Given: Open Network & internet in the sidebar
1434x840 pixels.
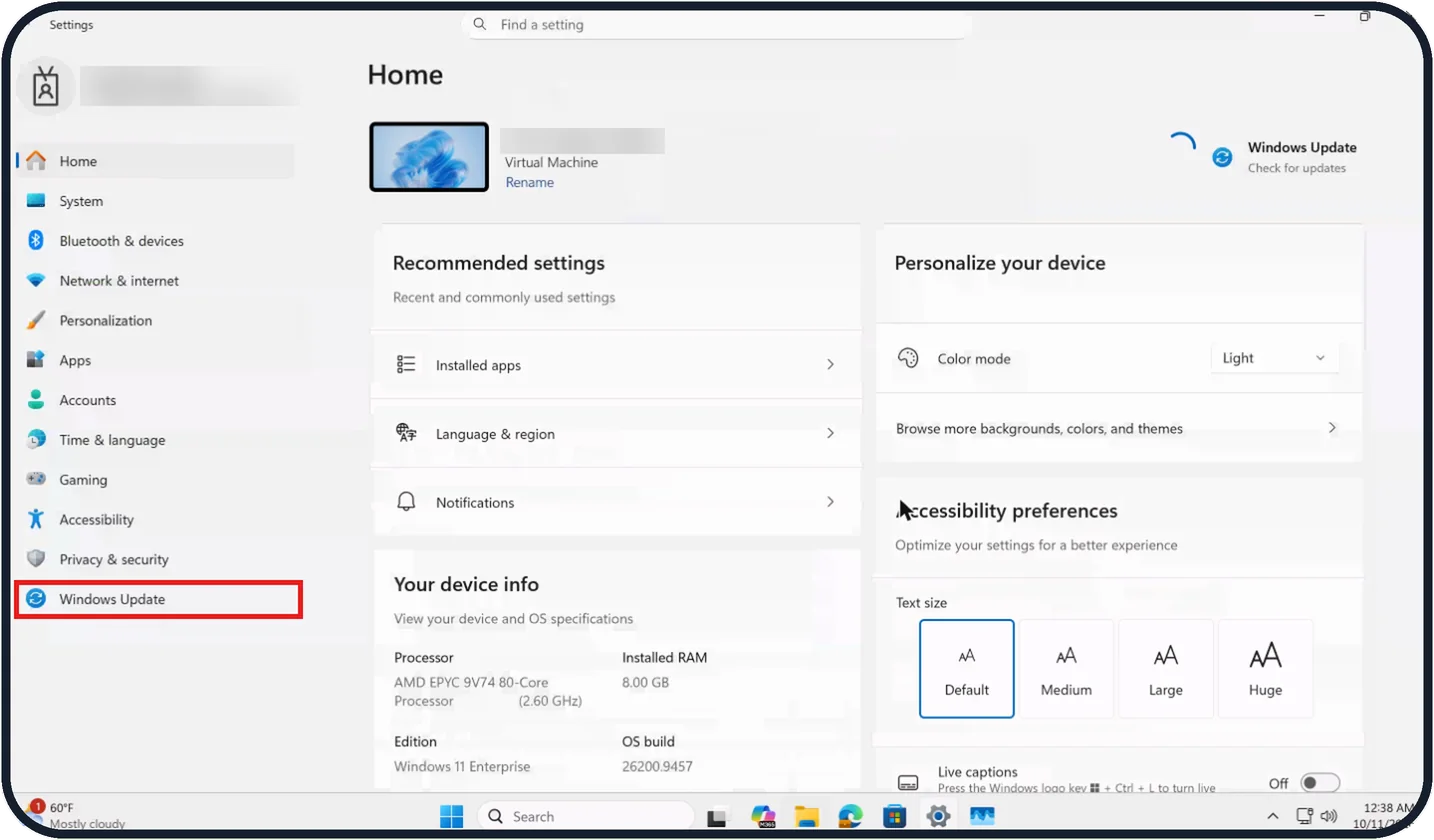Looking at the screenshot, I should point(155,281).
